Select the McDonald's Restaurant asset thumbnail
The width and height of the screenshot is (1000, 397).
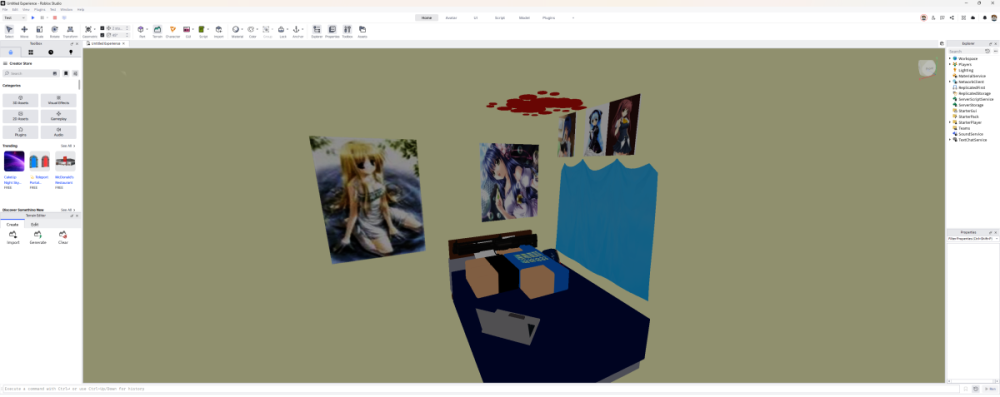click(65, 161)
